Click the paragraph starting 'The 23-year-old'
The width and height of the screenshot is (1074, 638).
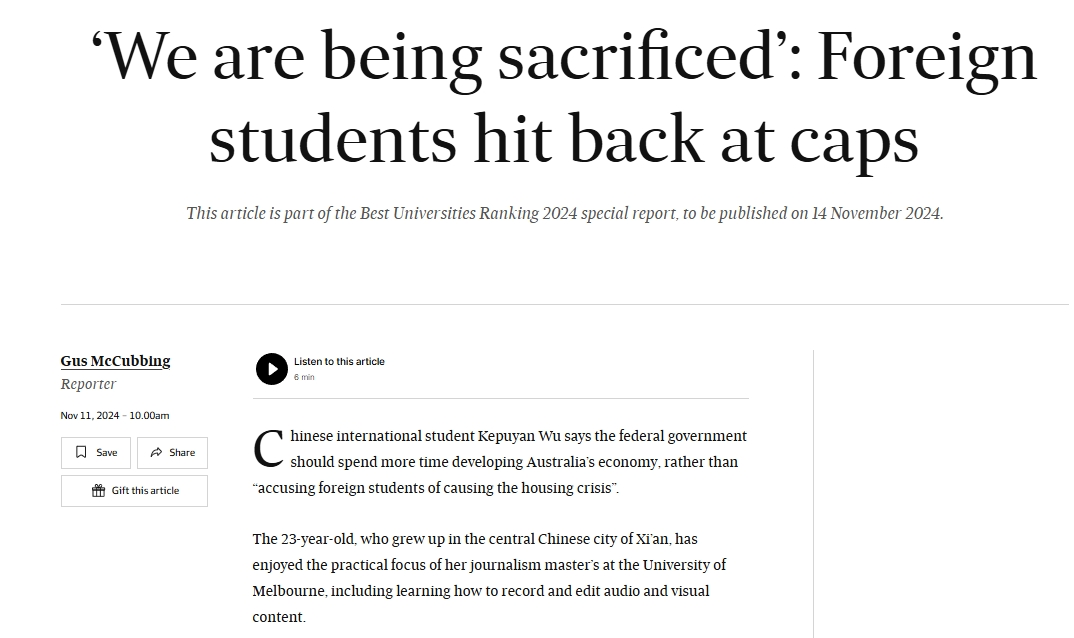489,578
